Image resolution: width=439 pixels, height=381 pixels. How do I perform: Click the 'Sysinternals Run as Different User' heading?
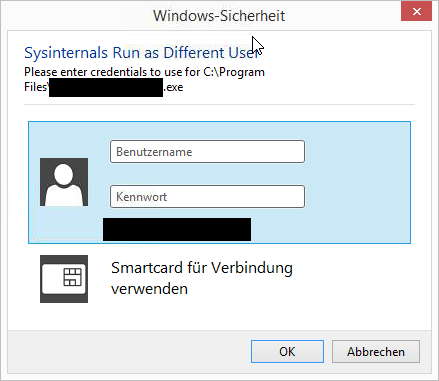click(142, 53)
